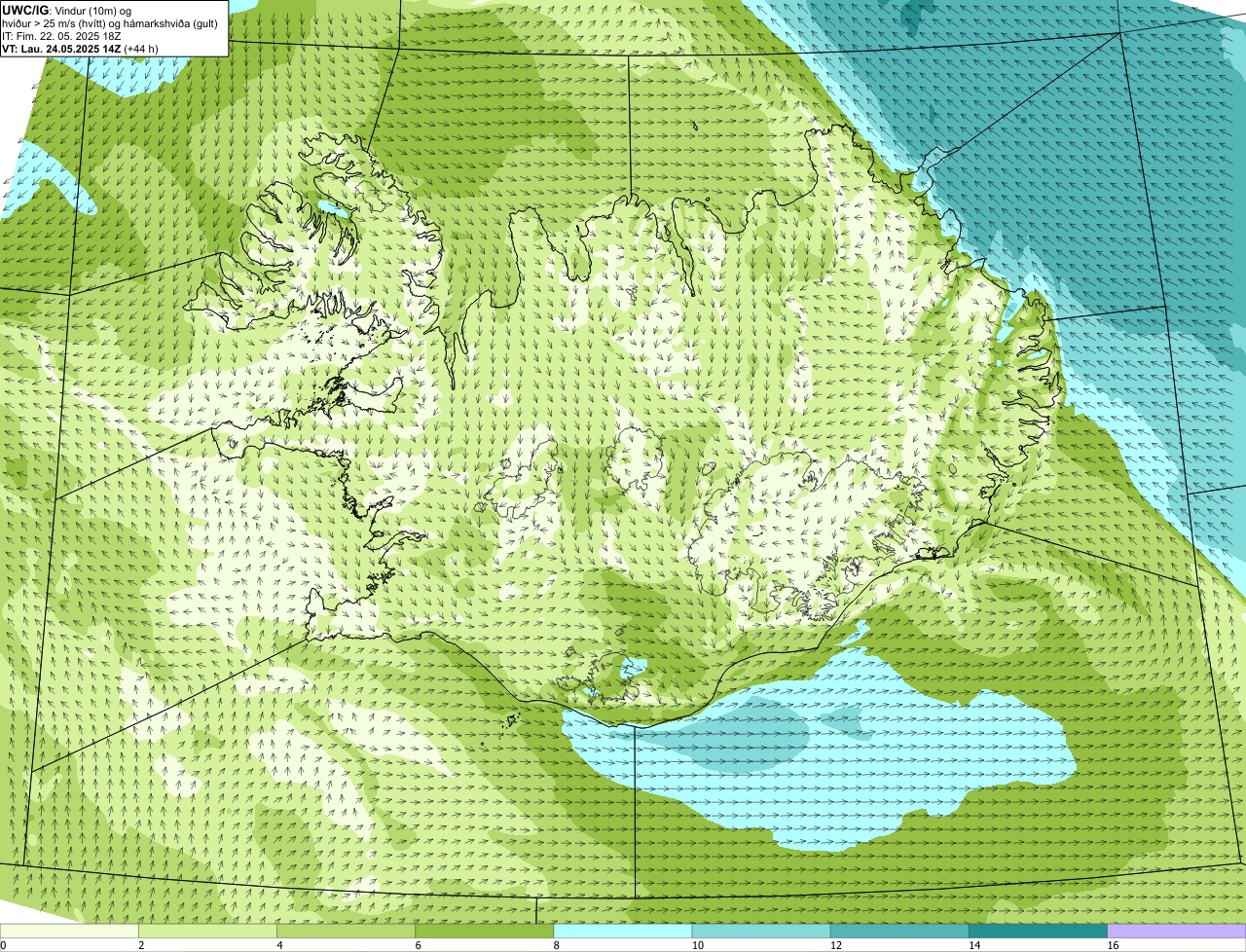Image resolution: width=1246 pixels, height=952 pixels.
Task: Click the 'IT: Fim. 22. 05. 2025 18Z' line
Action: click(x=62, y=36)
